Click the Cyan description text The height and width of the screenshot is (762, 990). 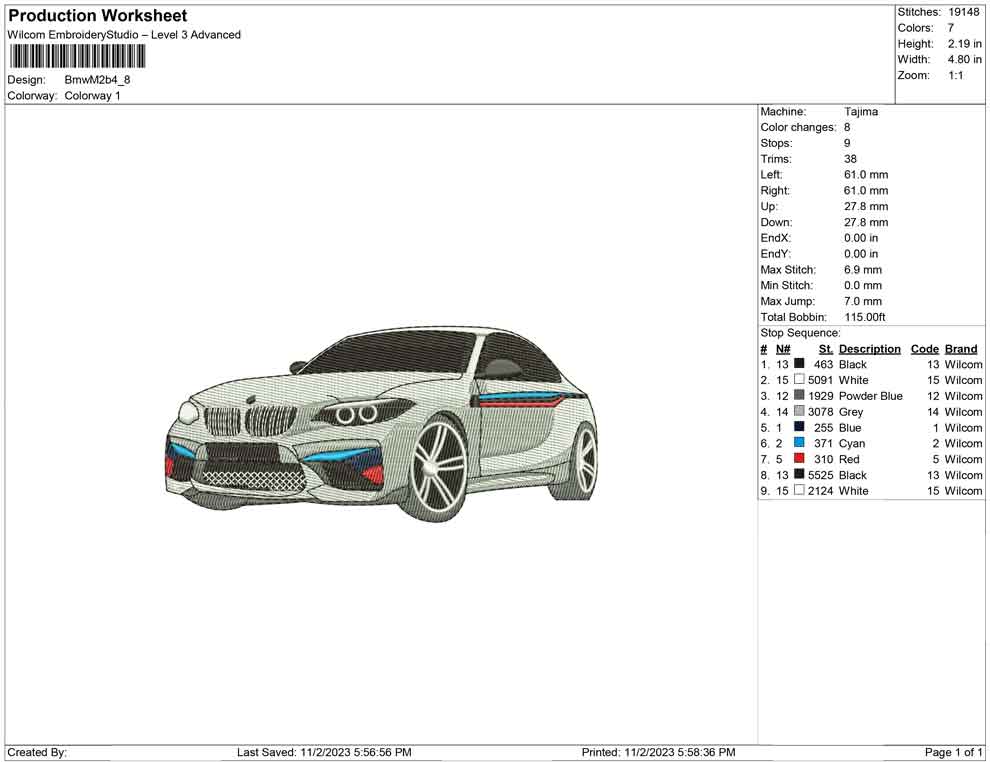[852, 443]
